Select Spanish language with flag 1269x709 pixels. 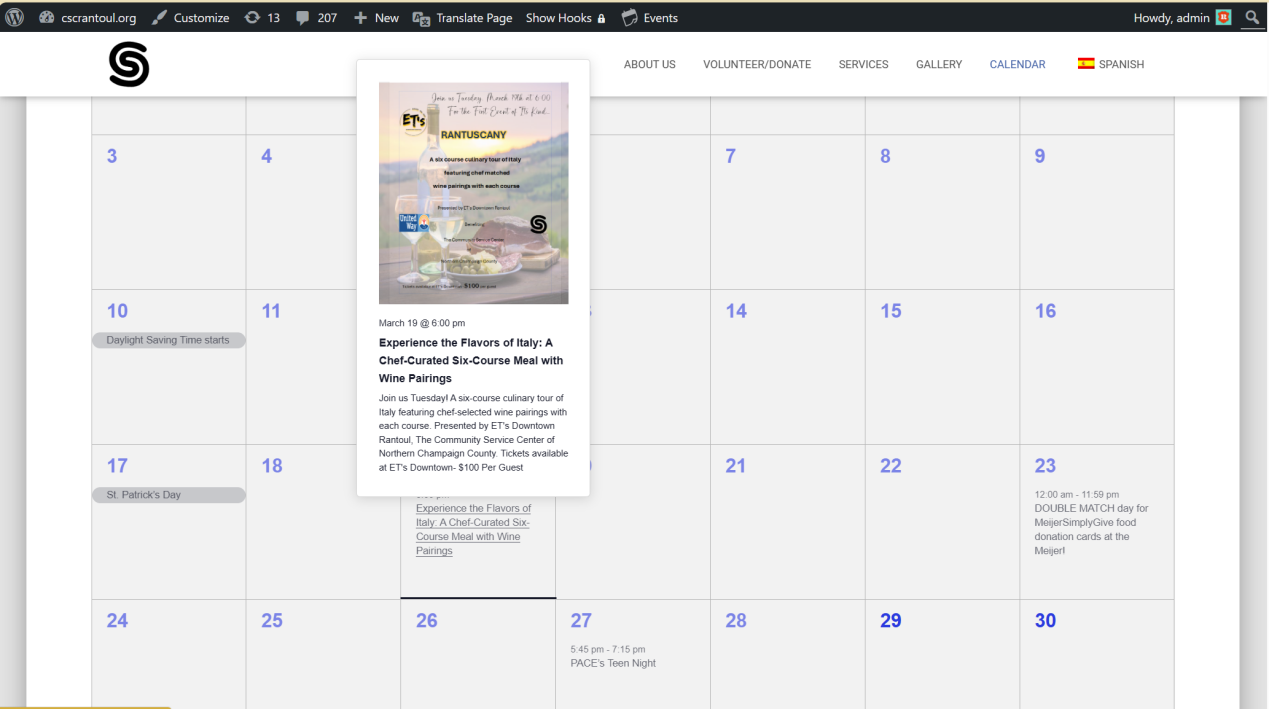[1110, 64]
